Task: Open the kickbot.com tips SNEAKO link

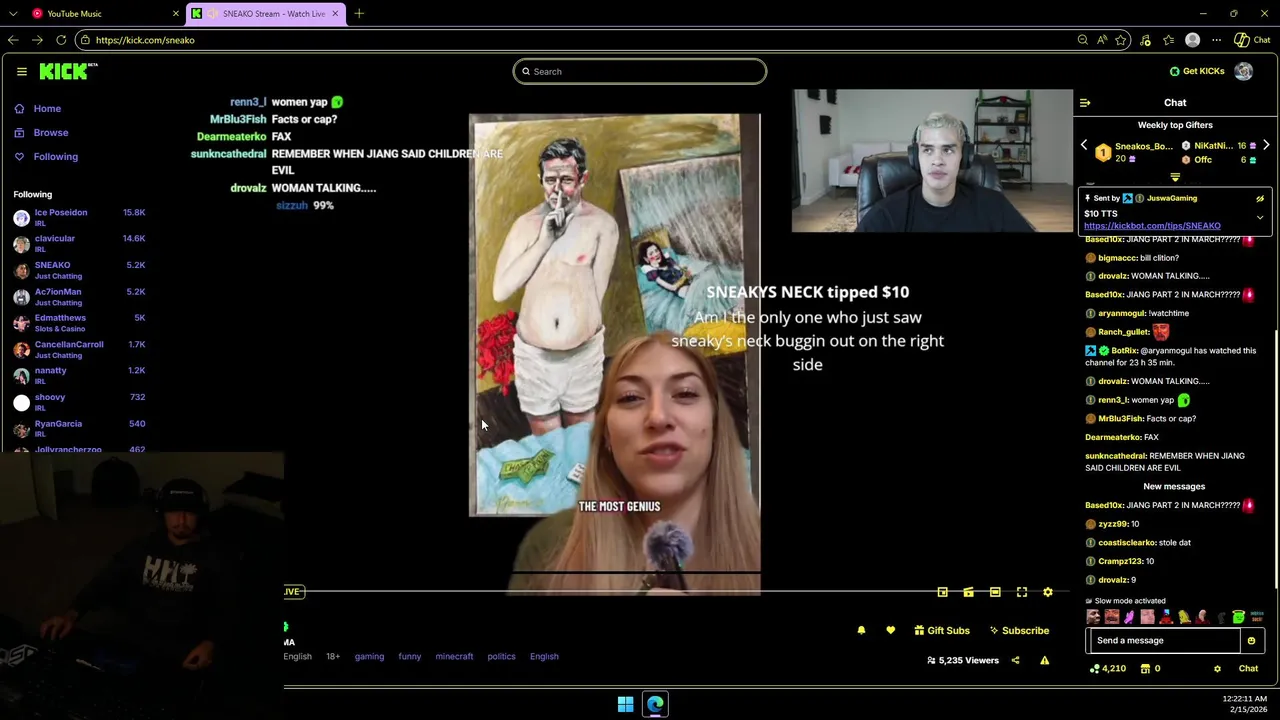Action: tap(1152, 226)
